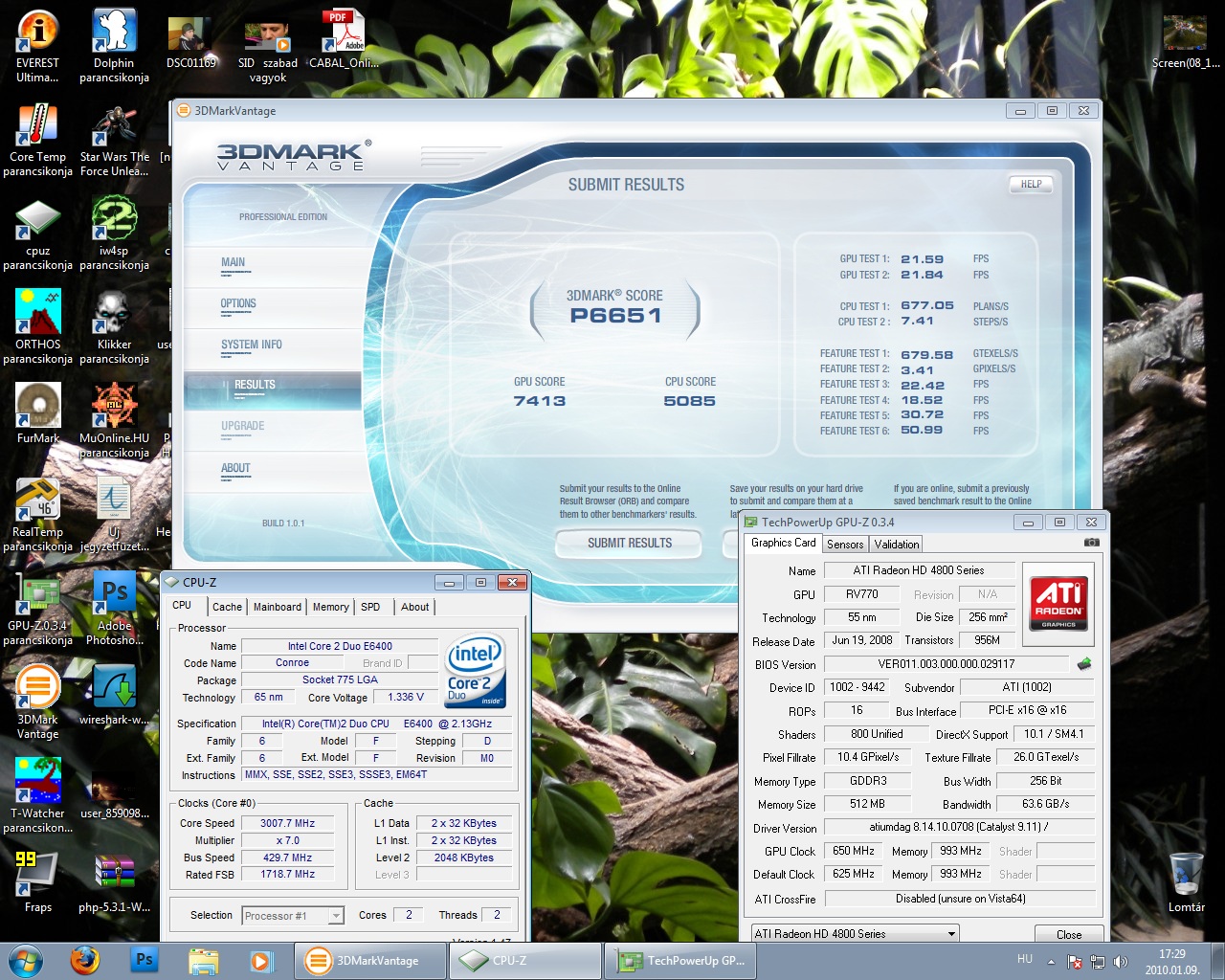Screen dimensions: 1225x980
Task: Show hidden tray icons arrow
Action: point(1051,961)
